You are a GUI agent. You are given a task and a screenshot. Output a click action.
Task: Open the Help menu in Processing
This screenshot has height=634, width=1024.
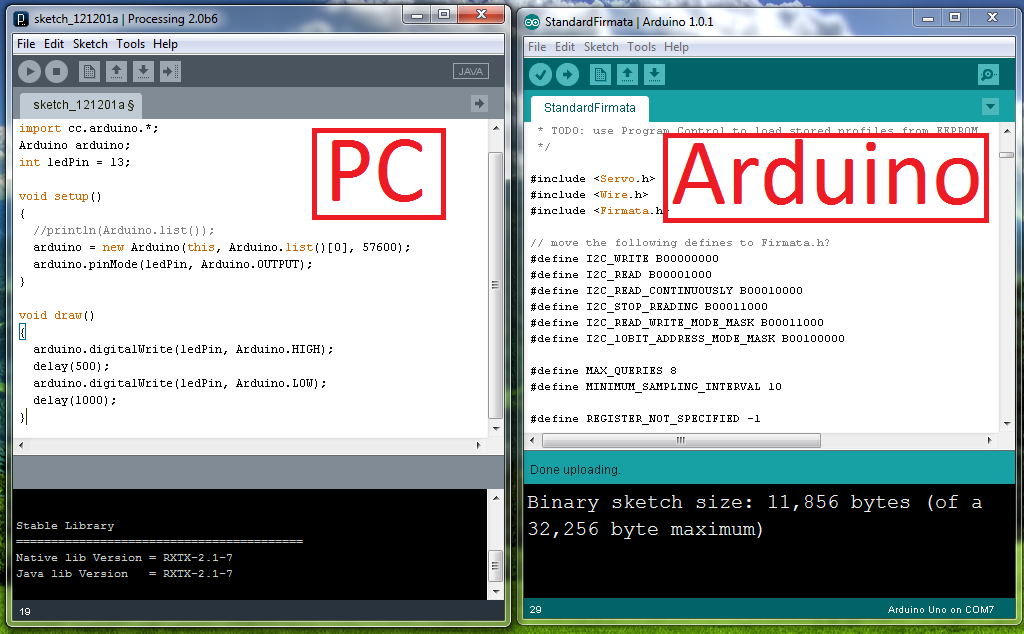pyautogui.click(x=165, y=44)
